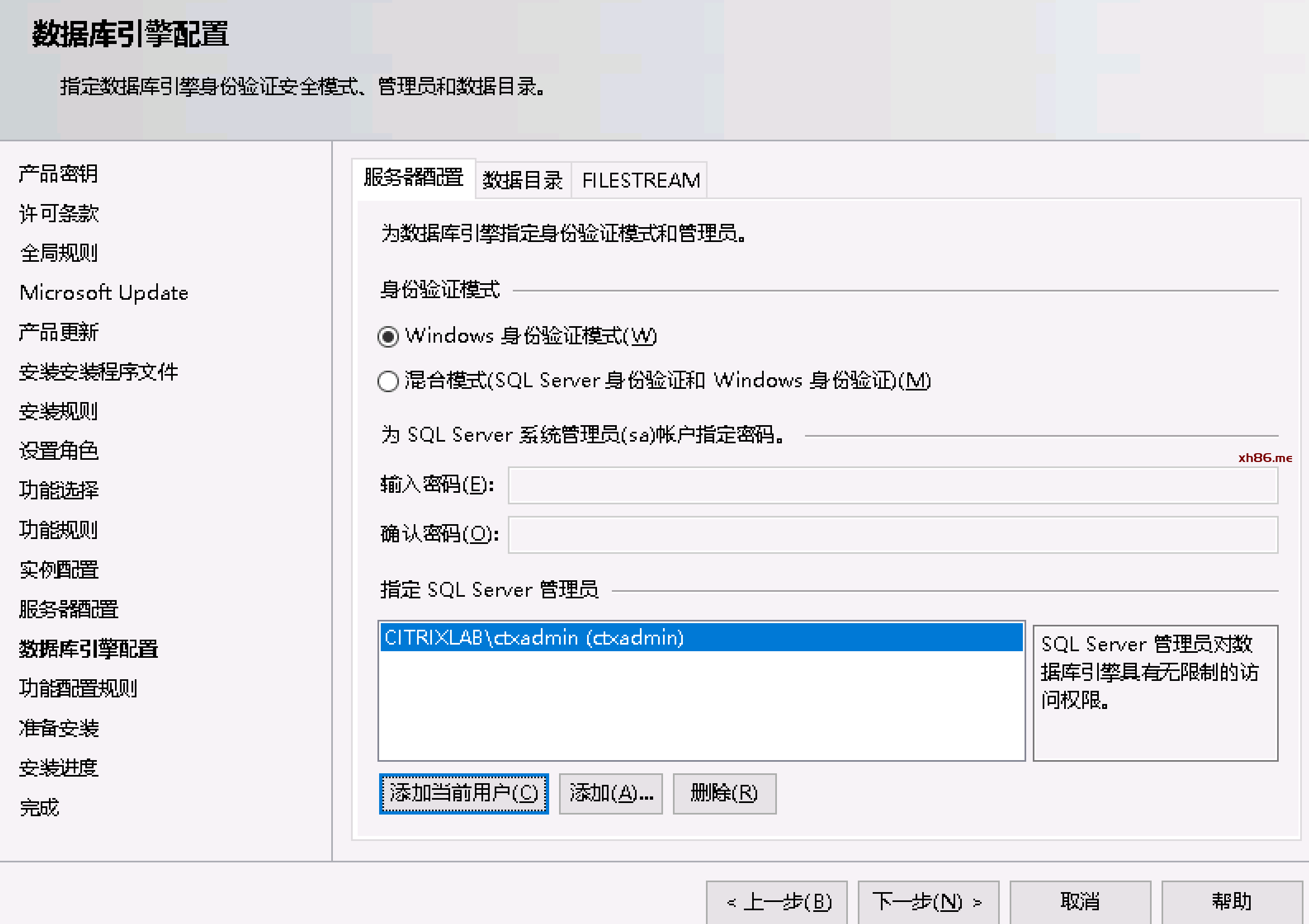
Task: Open the FILESTREAM tab
Action: point(640,181)
